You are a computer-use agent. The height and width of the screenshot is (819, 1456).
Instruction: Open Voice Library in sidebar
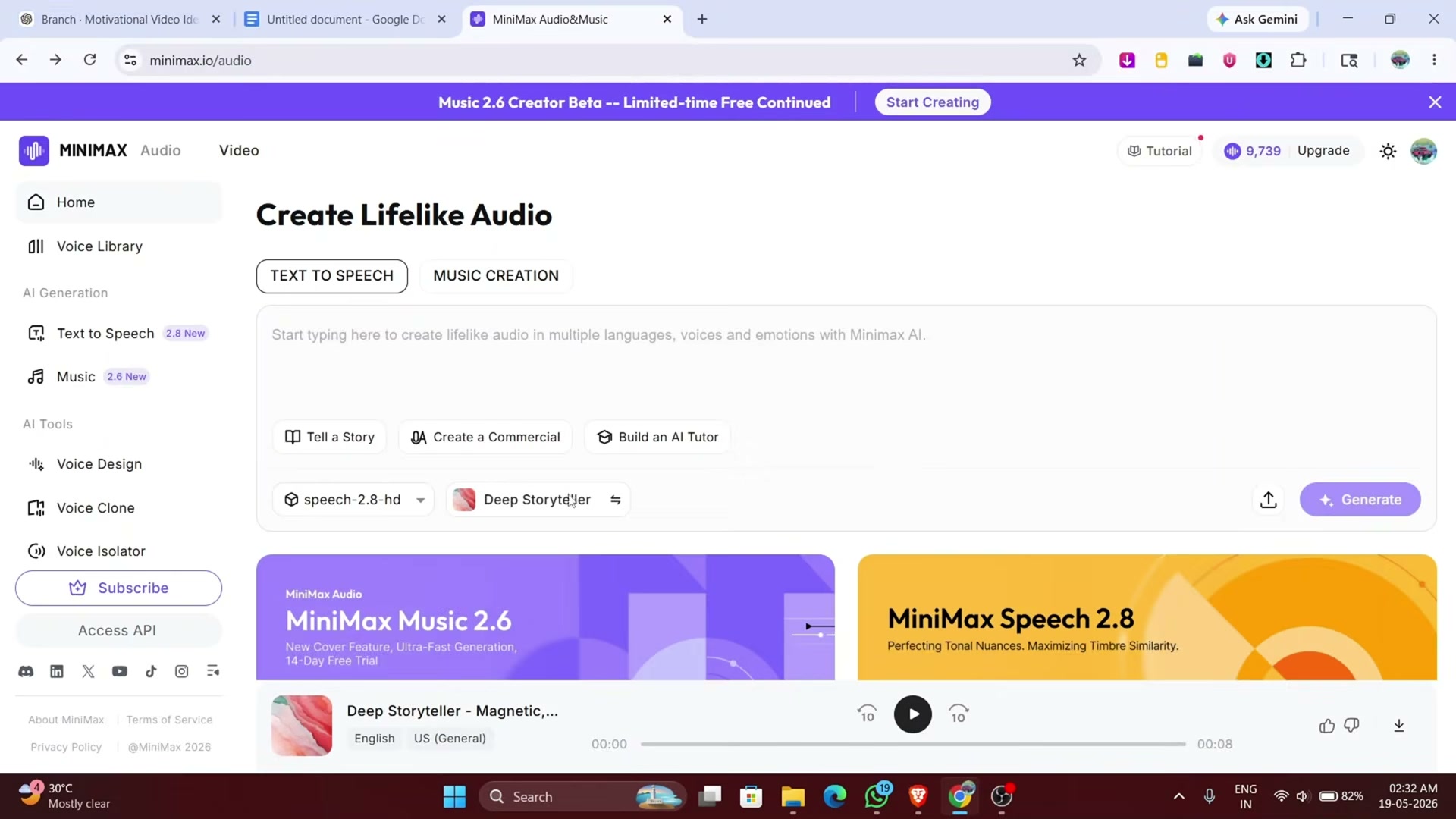tap(119, 246)
